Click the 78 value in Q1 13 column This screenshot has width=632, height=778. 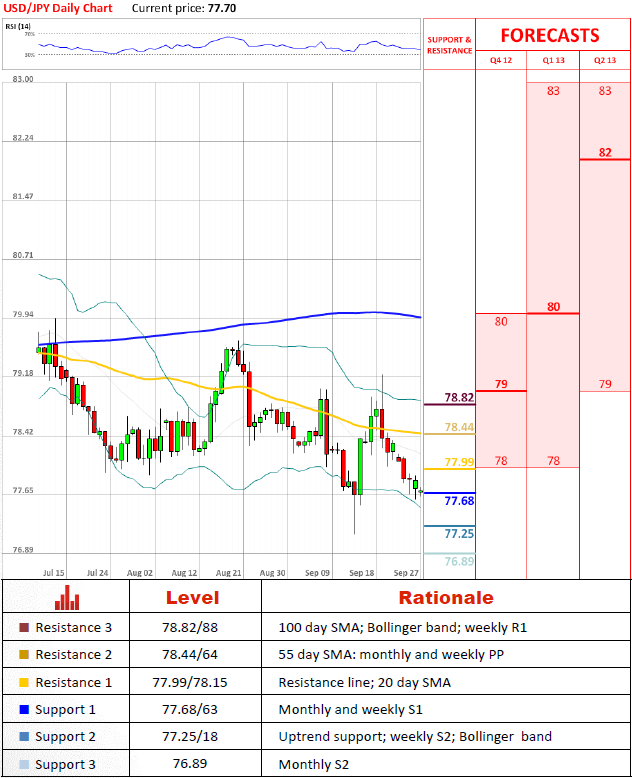coord(553,461)
